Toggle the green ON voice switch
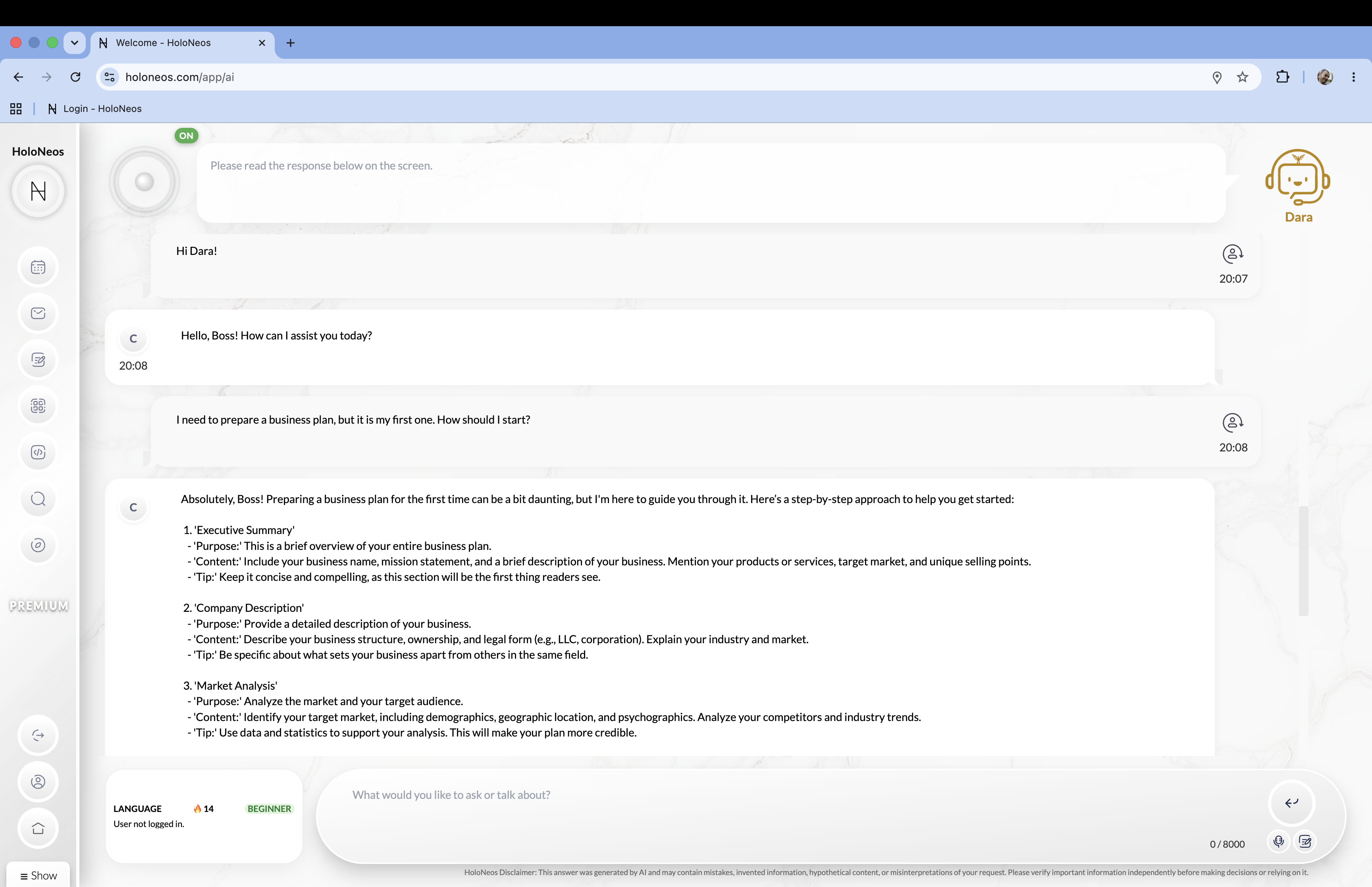The image size is (1372, 887). coord(187,136)
